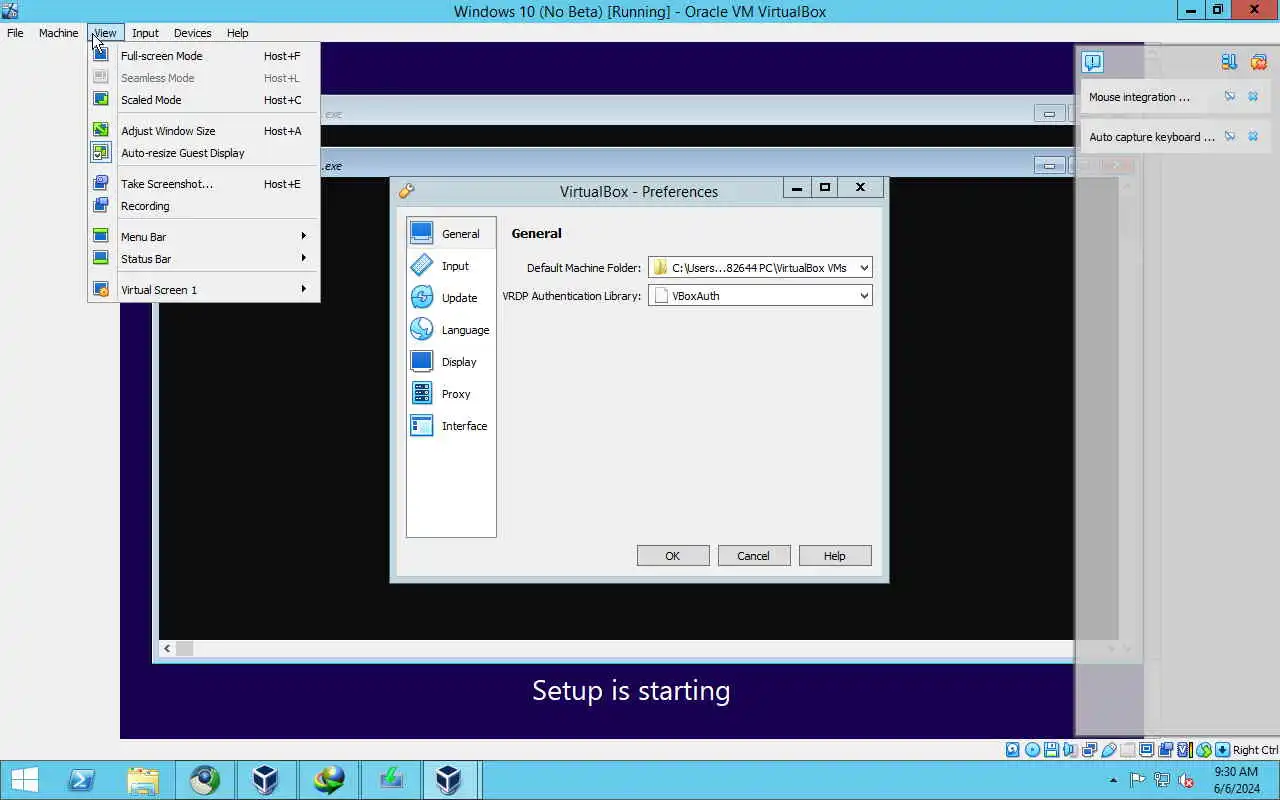Screen dimensions: 1280x800
Task: Expand the Menu Bar submenu
Action: point(204,237)
